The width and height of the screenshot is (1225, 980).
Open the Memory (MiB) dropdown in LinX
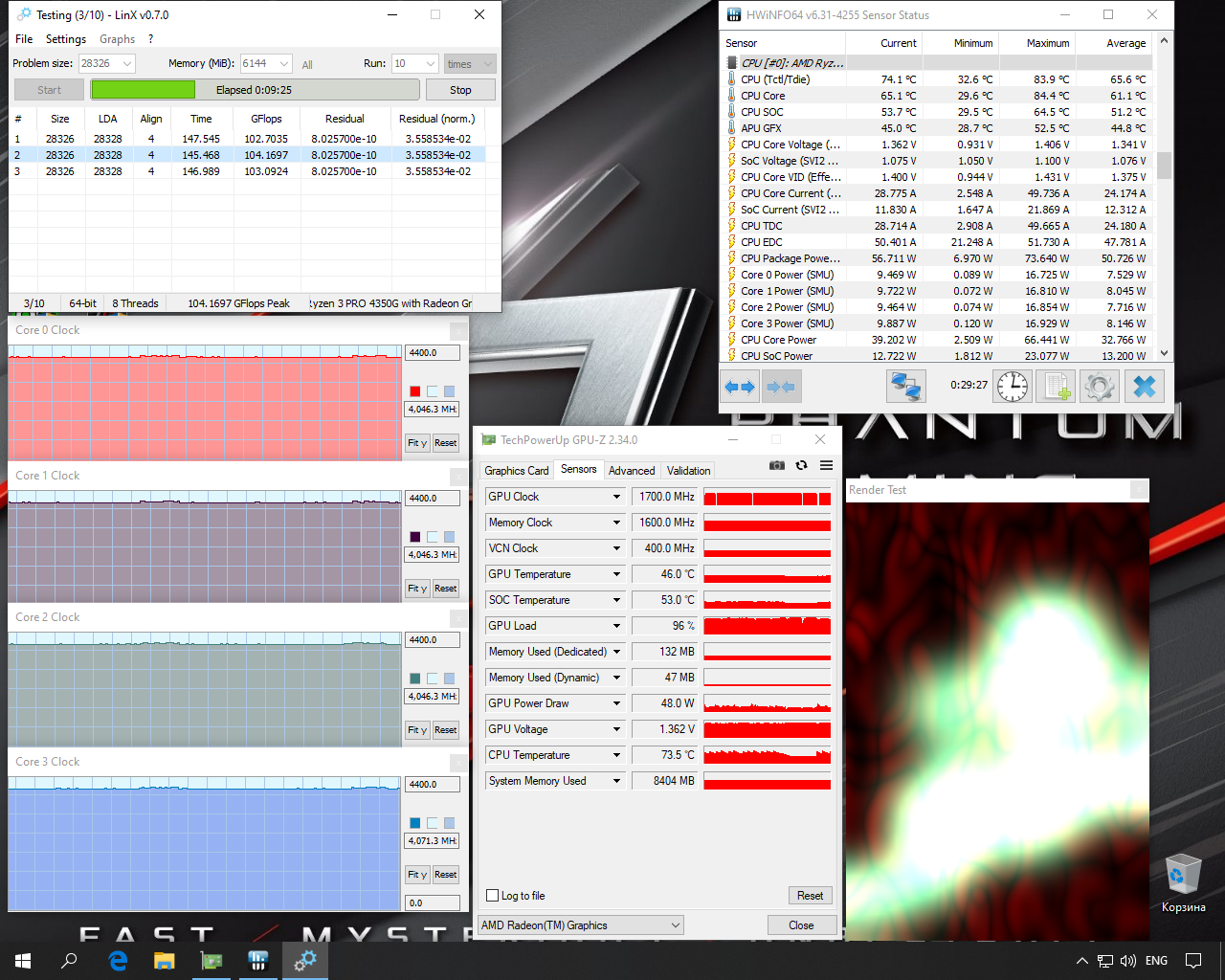[x=284, y=64]
